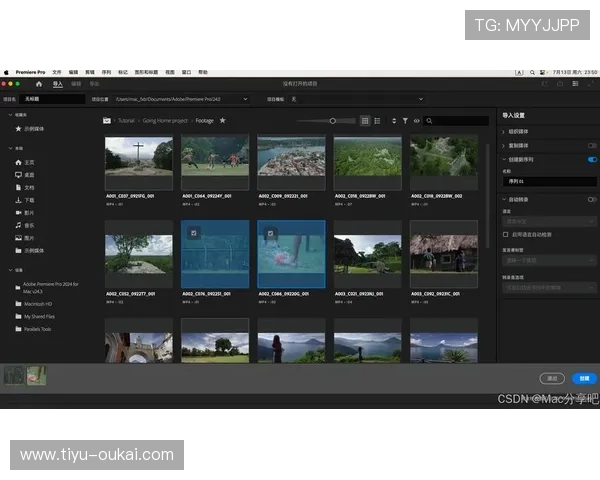Click the folder icon in breadcrumb path
The image size is (600, 480).
(108, 120)
